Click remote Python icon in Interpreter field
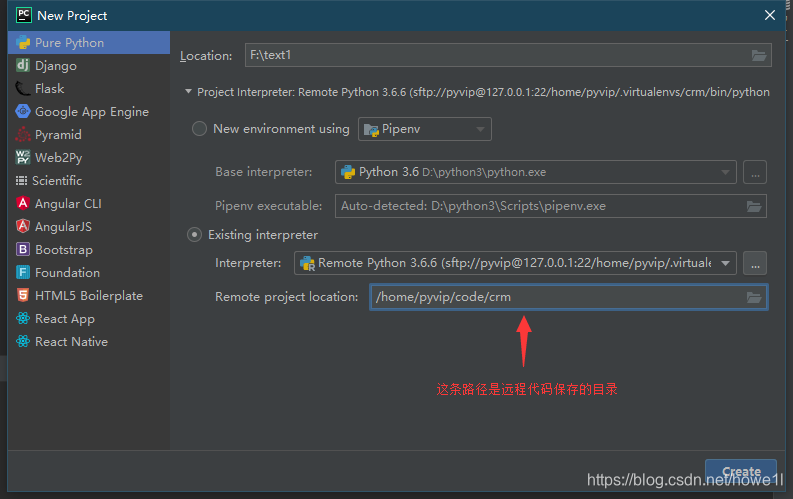The height and width of the screenshot is (499, 793). pyautogui.click(x=307, y=263)
